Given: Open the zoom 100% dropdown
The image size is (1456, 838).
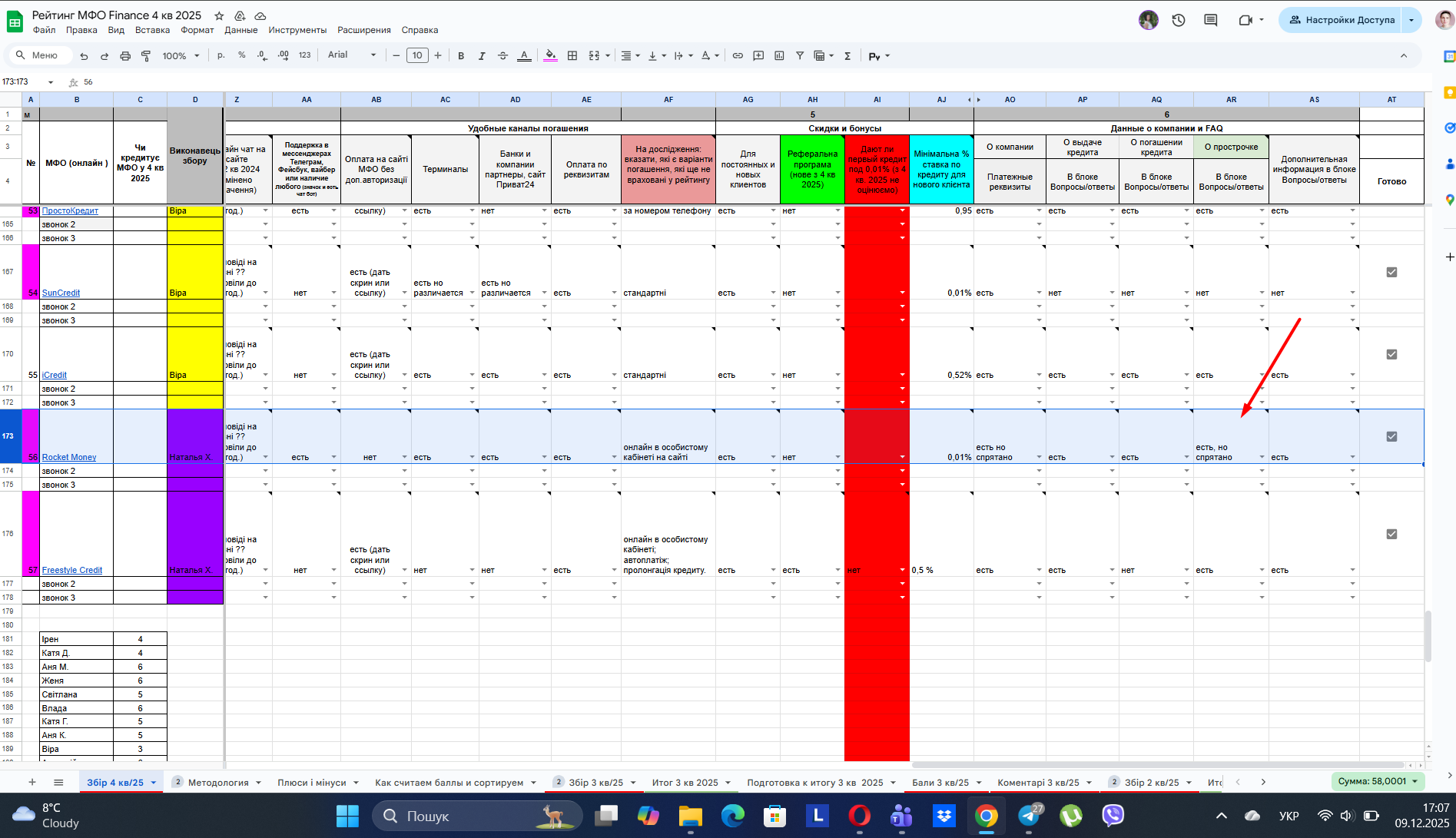Looking at the screenshot, I should (181, 56).
